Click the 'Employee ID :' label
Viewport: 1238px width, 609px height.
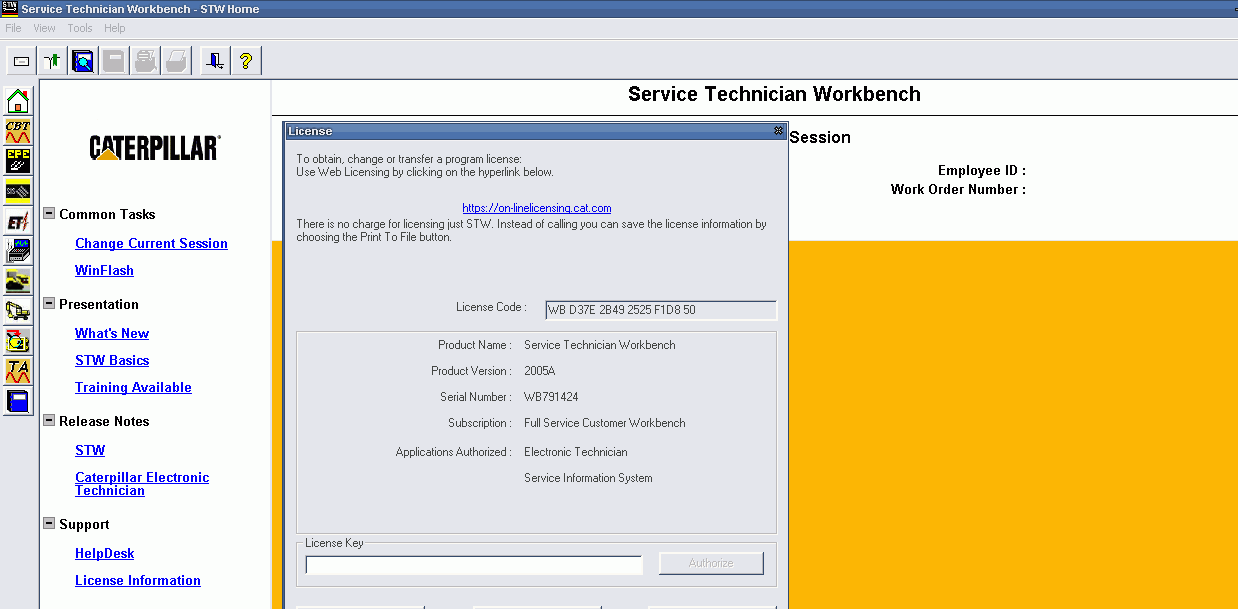click(982, 171)
